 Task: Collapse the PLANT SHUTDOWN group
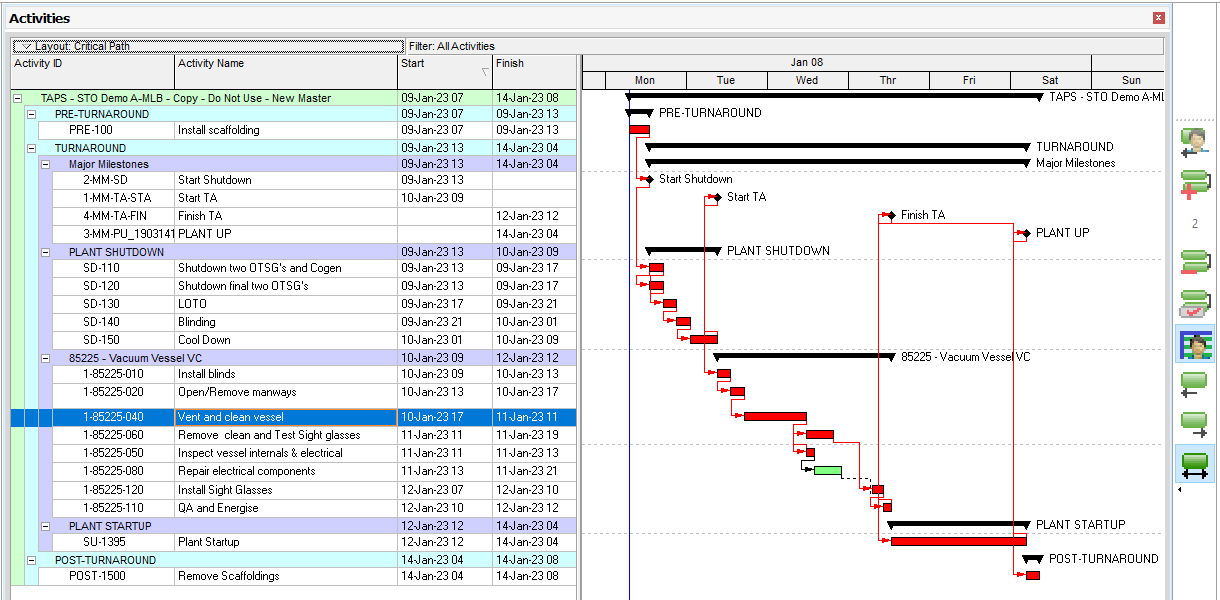click(x=45, y=252)
